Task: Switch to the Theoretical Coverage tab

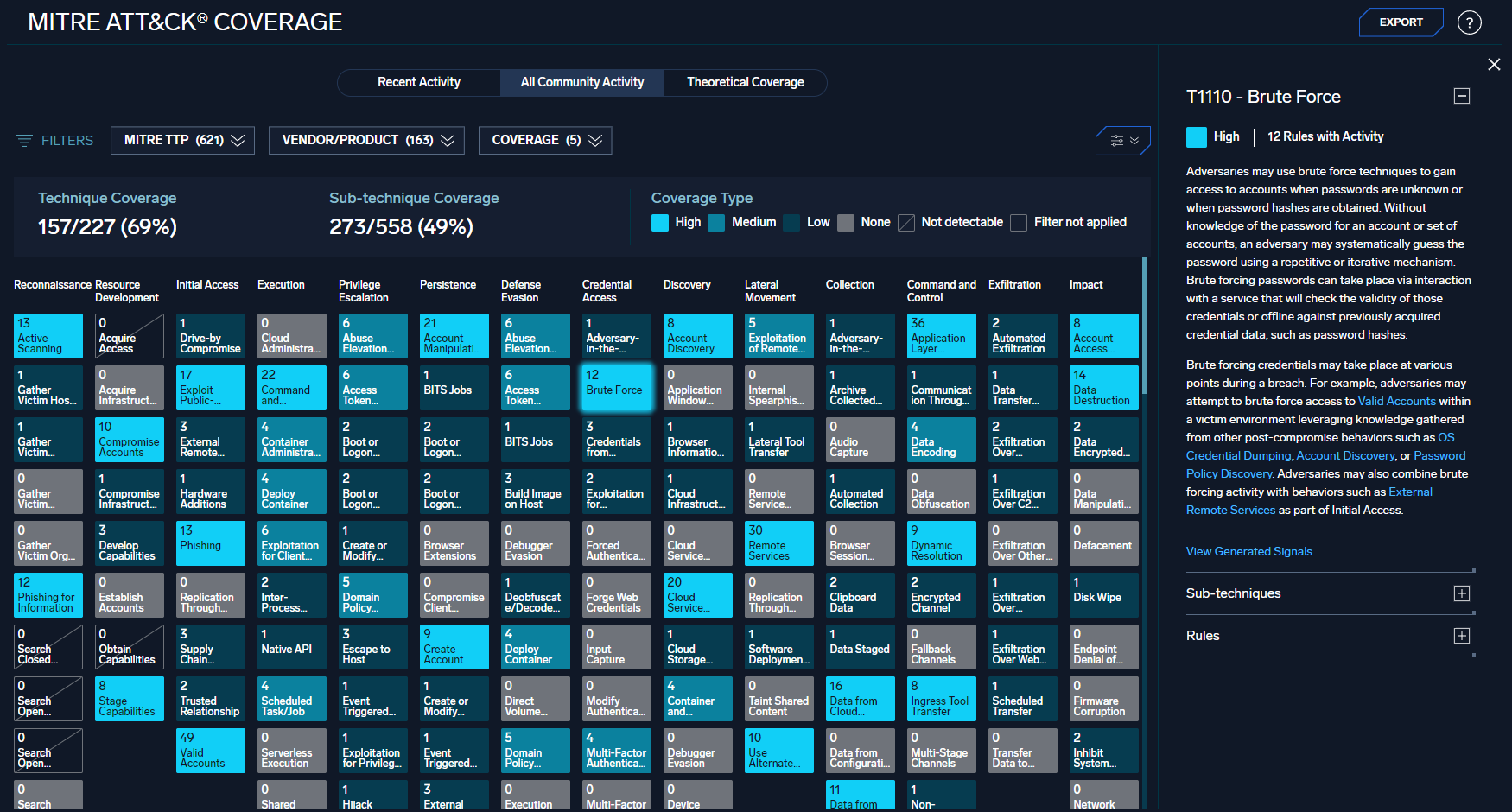Action: click(745, 82)
